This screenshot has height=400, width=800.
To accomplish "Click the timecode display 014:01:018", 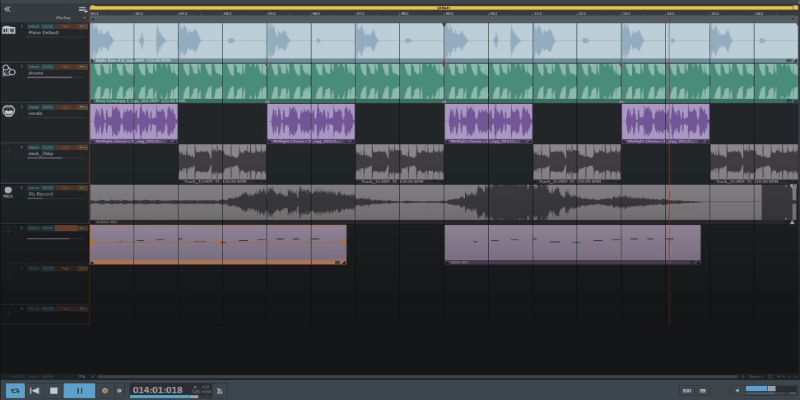I will pyautogui.click(x=158, y=389).
